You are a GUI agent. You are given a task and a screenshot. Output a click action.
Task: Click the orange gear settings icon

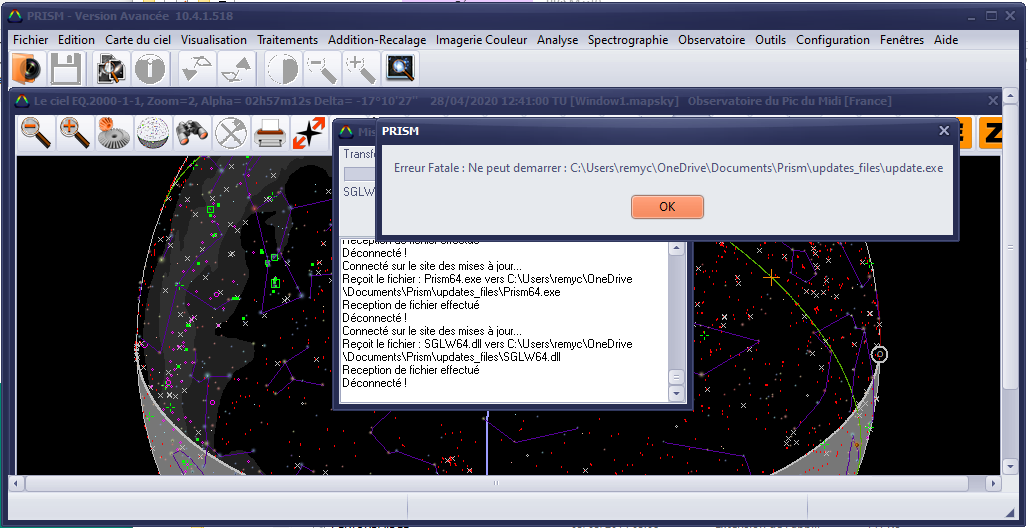(x=114, y=133)
